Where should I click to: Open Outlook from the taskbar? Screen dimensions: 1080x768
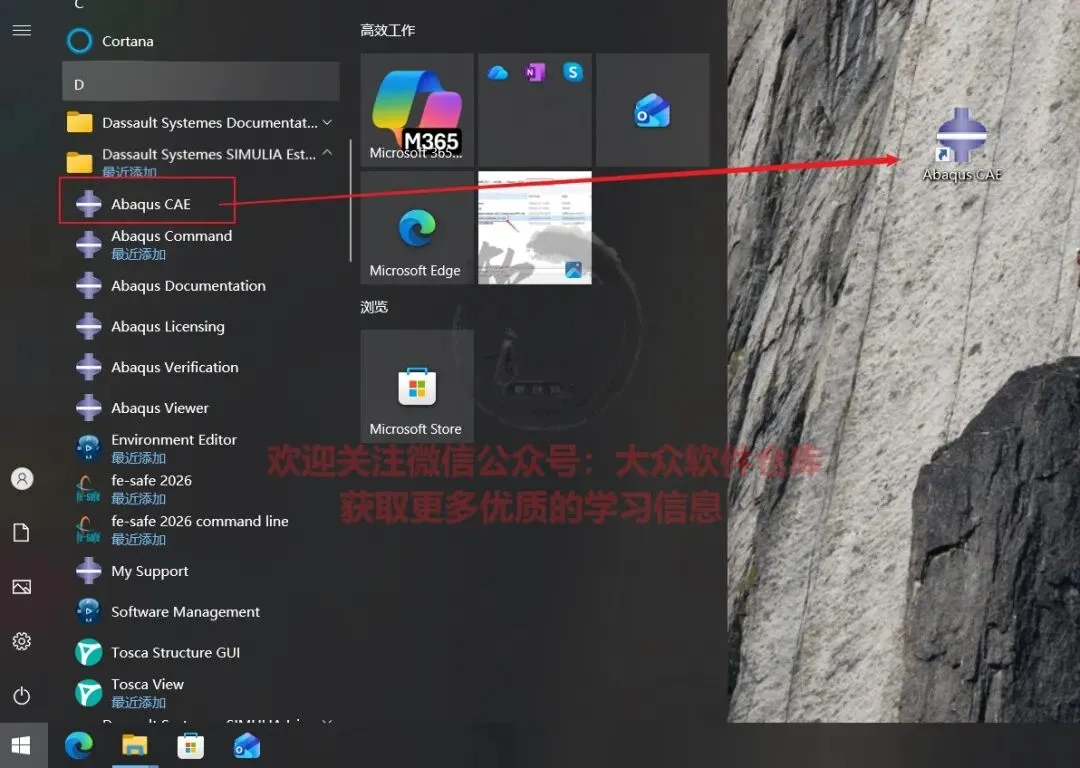click(x=247, y=746)
